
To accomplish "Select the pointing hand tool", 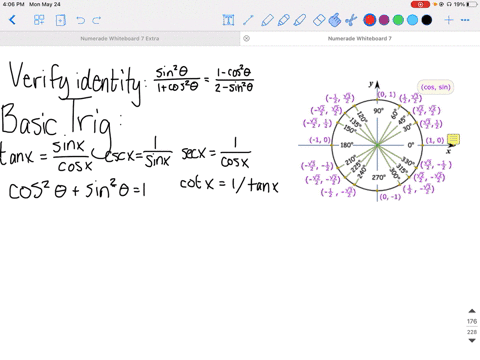I will (335, 20).
